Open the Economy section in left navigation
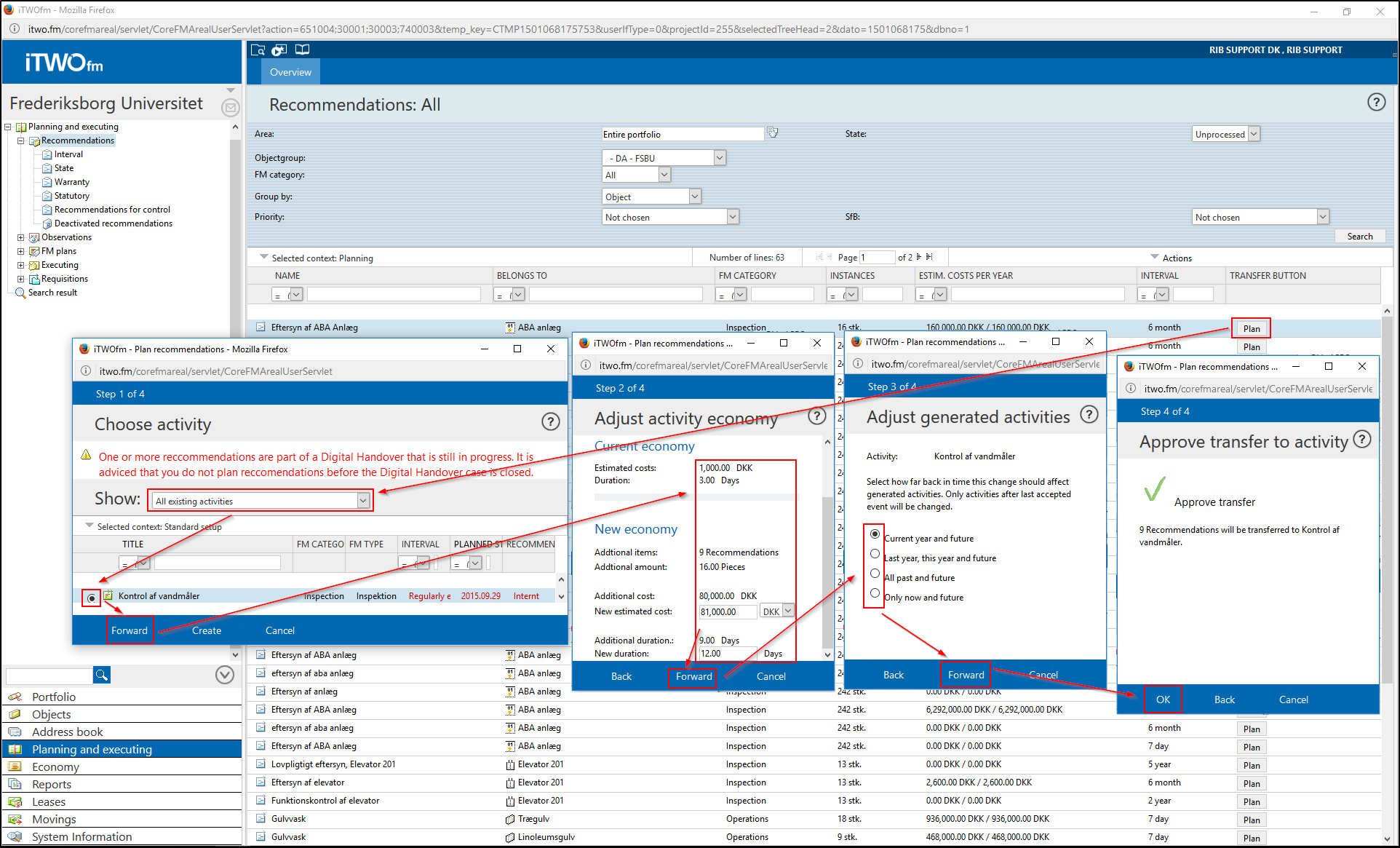The height and width of the screenshot is (848, 1400). (55, 766)
